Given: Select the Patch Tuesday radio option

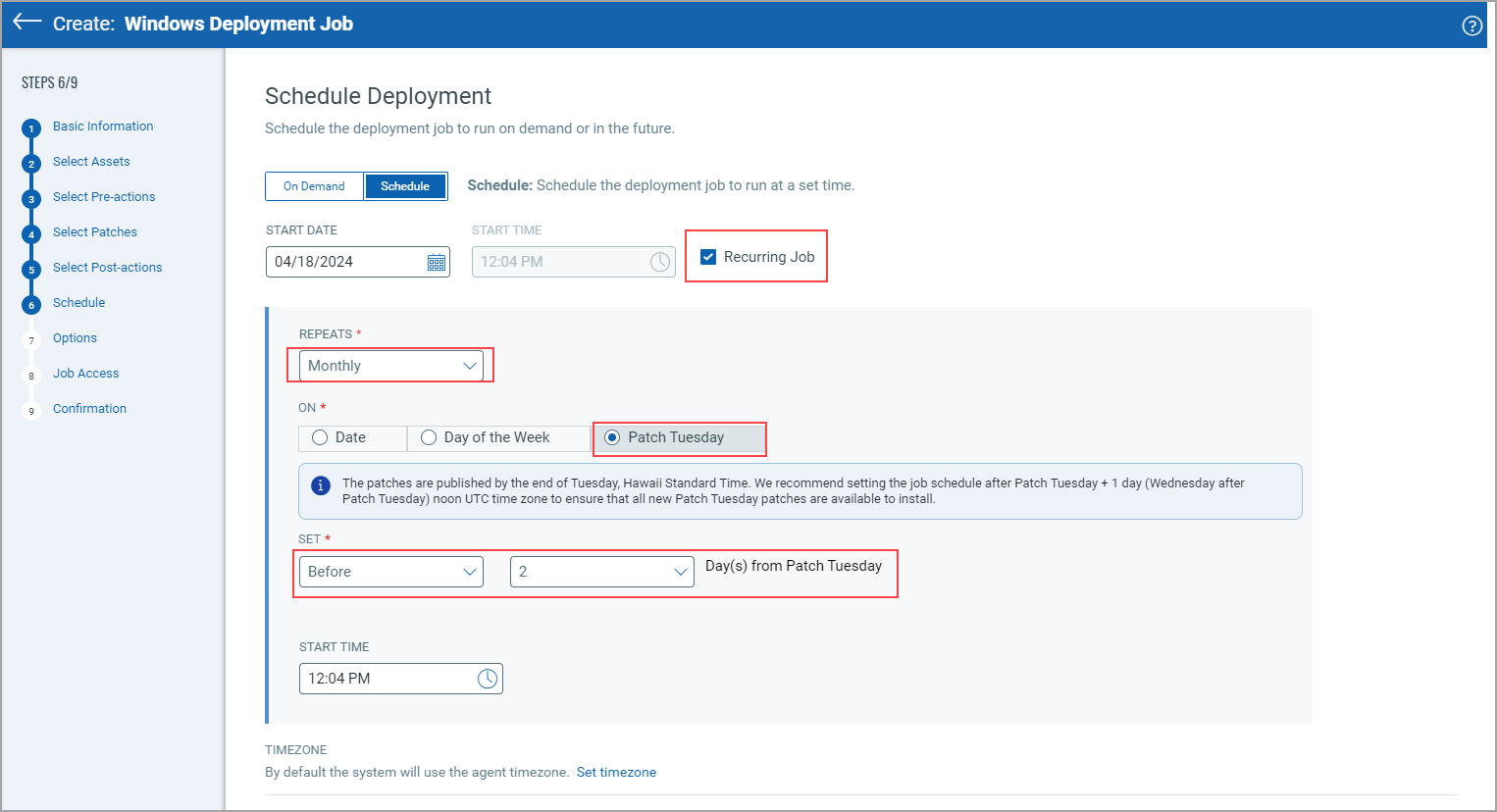Looking at the screenshot, I should click(x=612, y=437).
